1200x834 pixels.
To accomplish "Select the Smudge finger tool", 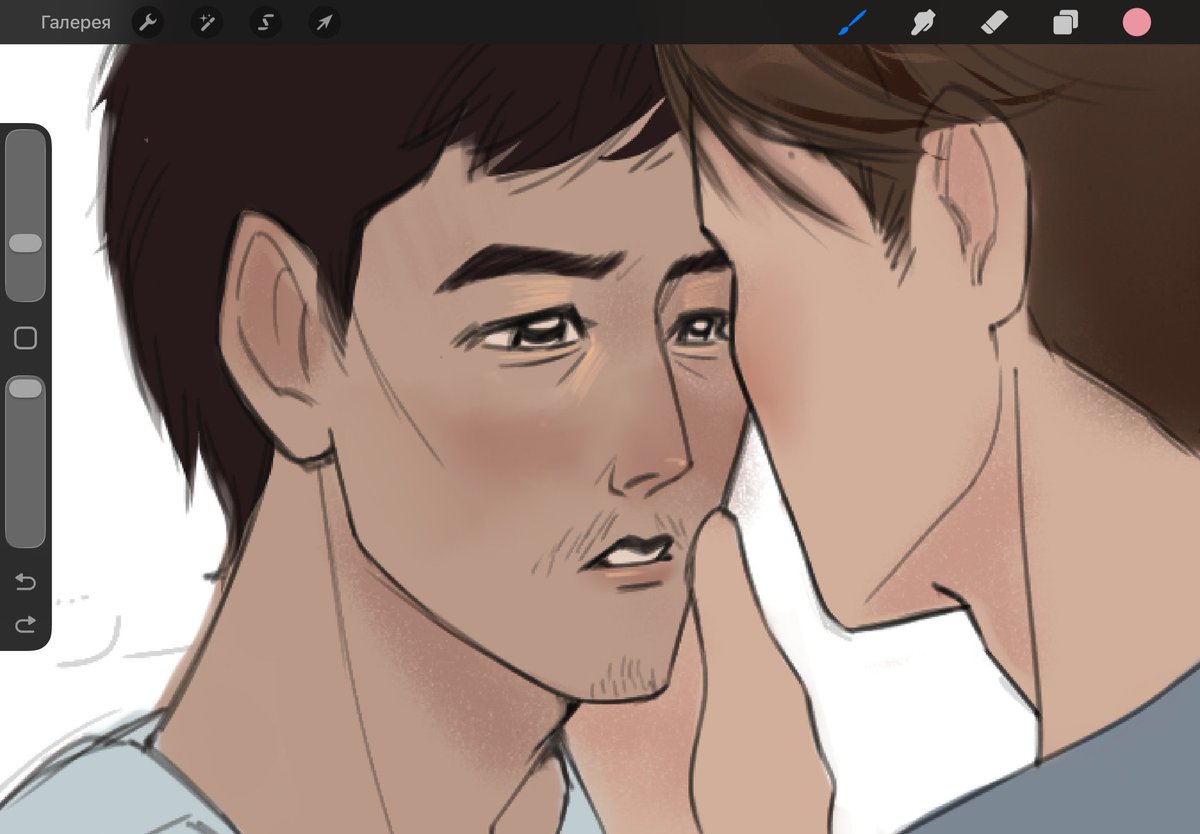I will [923, 22].
